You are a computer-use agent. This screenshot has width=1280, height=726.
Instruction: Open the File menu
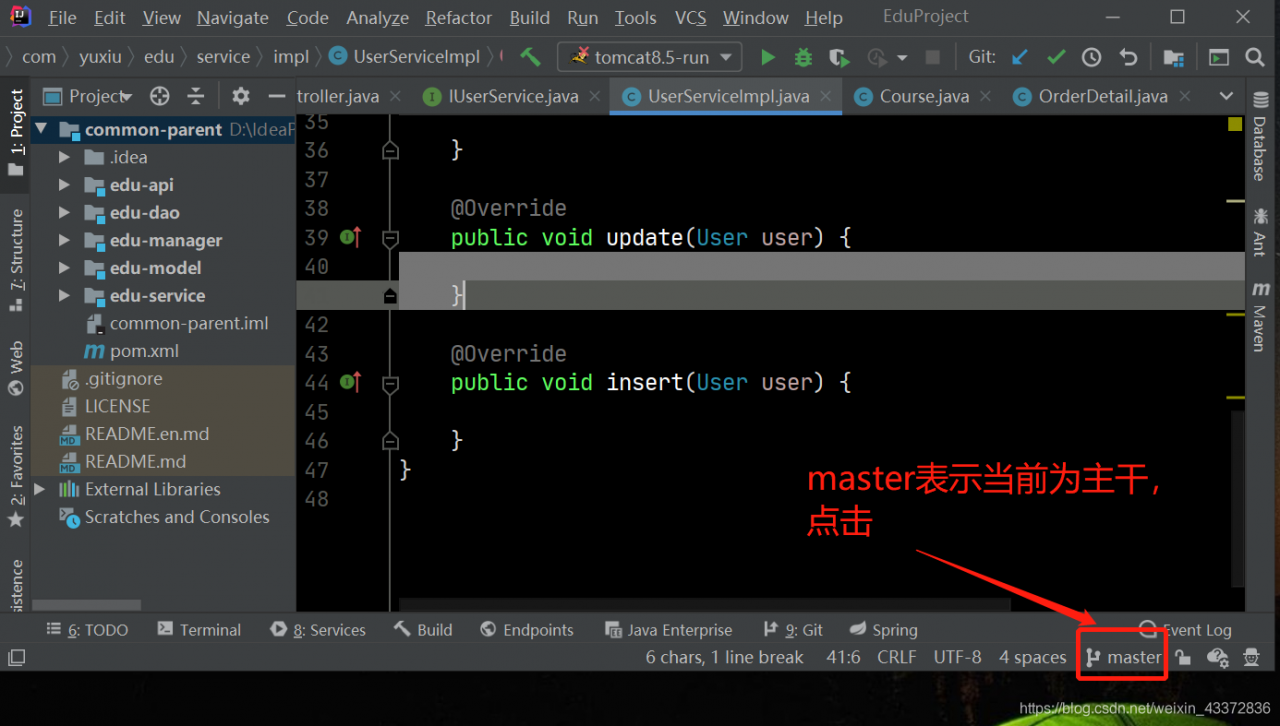[62, 18]
